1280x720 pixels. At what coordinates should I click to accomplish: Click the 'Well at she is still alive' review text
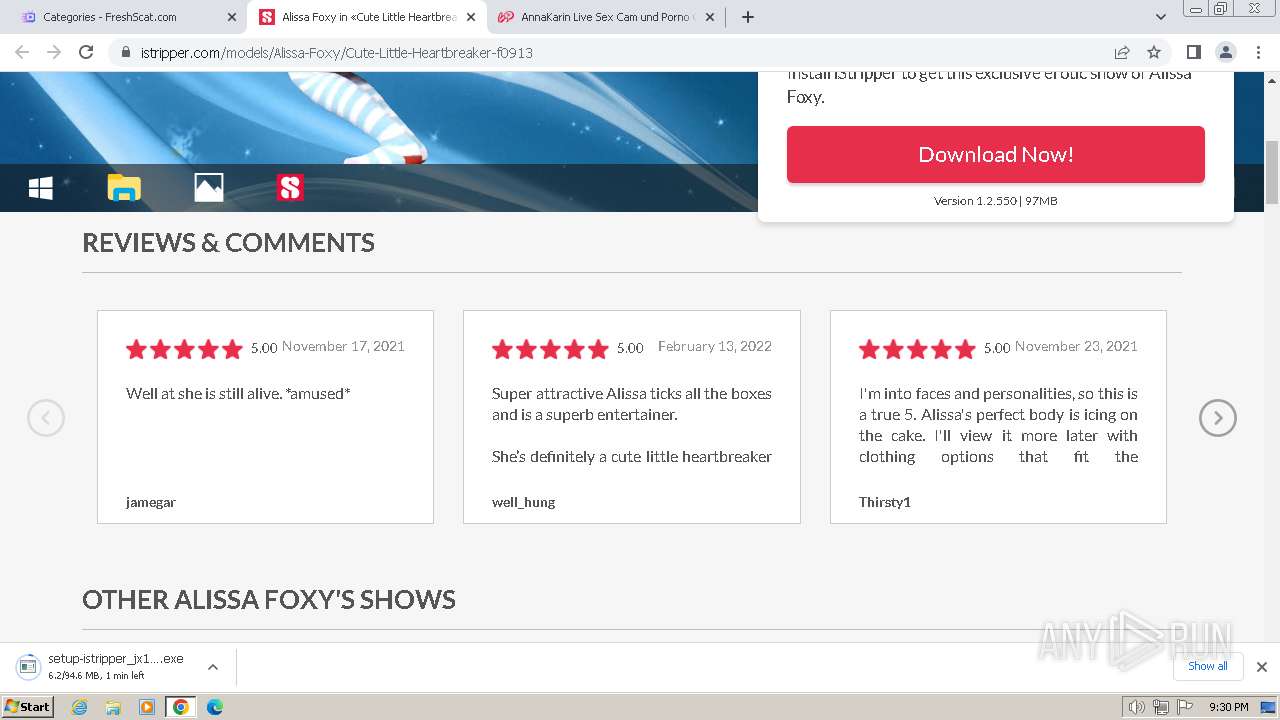coord(238,393)
